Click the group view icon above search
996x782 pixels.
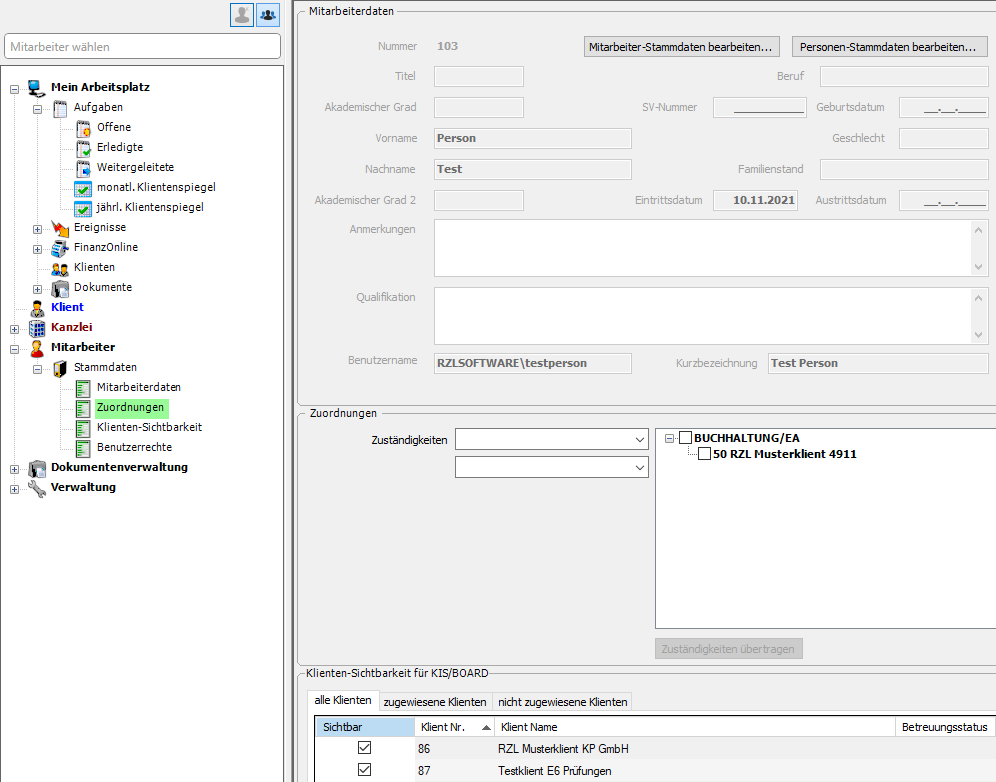[268, 14]
